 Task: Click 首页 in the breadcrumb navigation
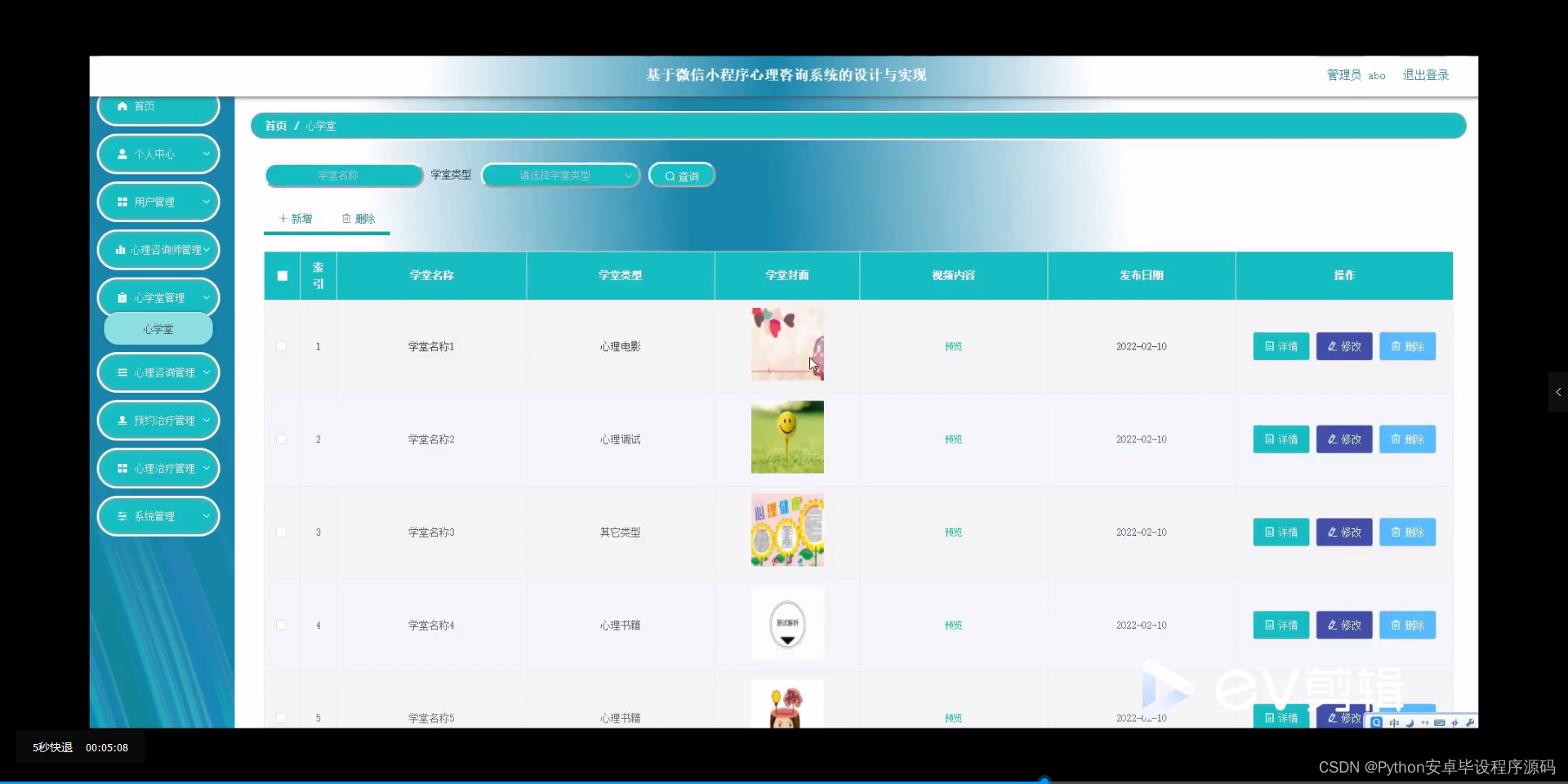click(x=275, y=125)
